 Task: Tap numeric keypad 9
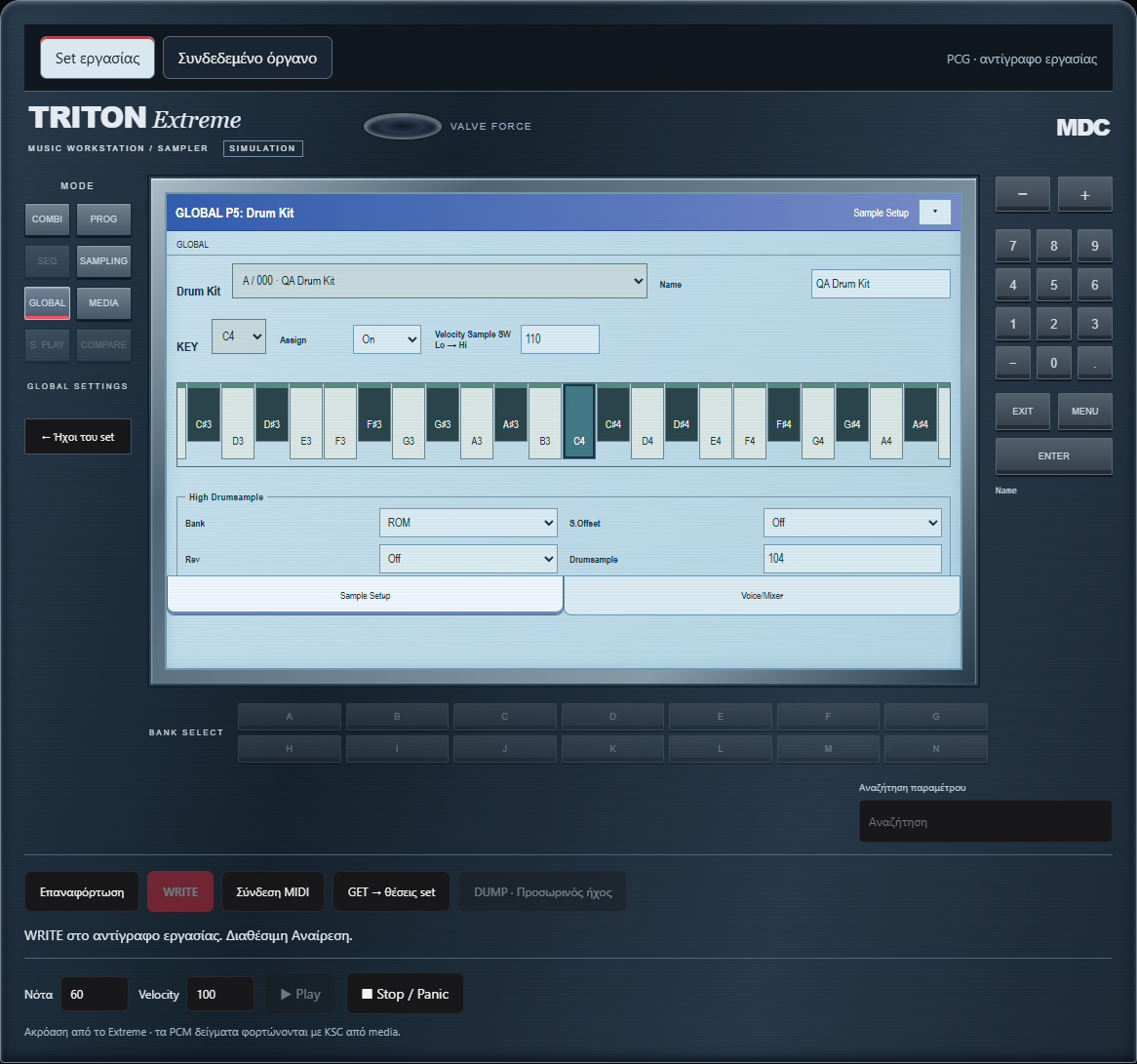[x=1095, y=246]
